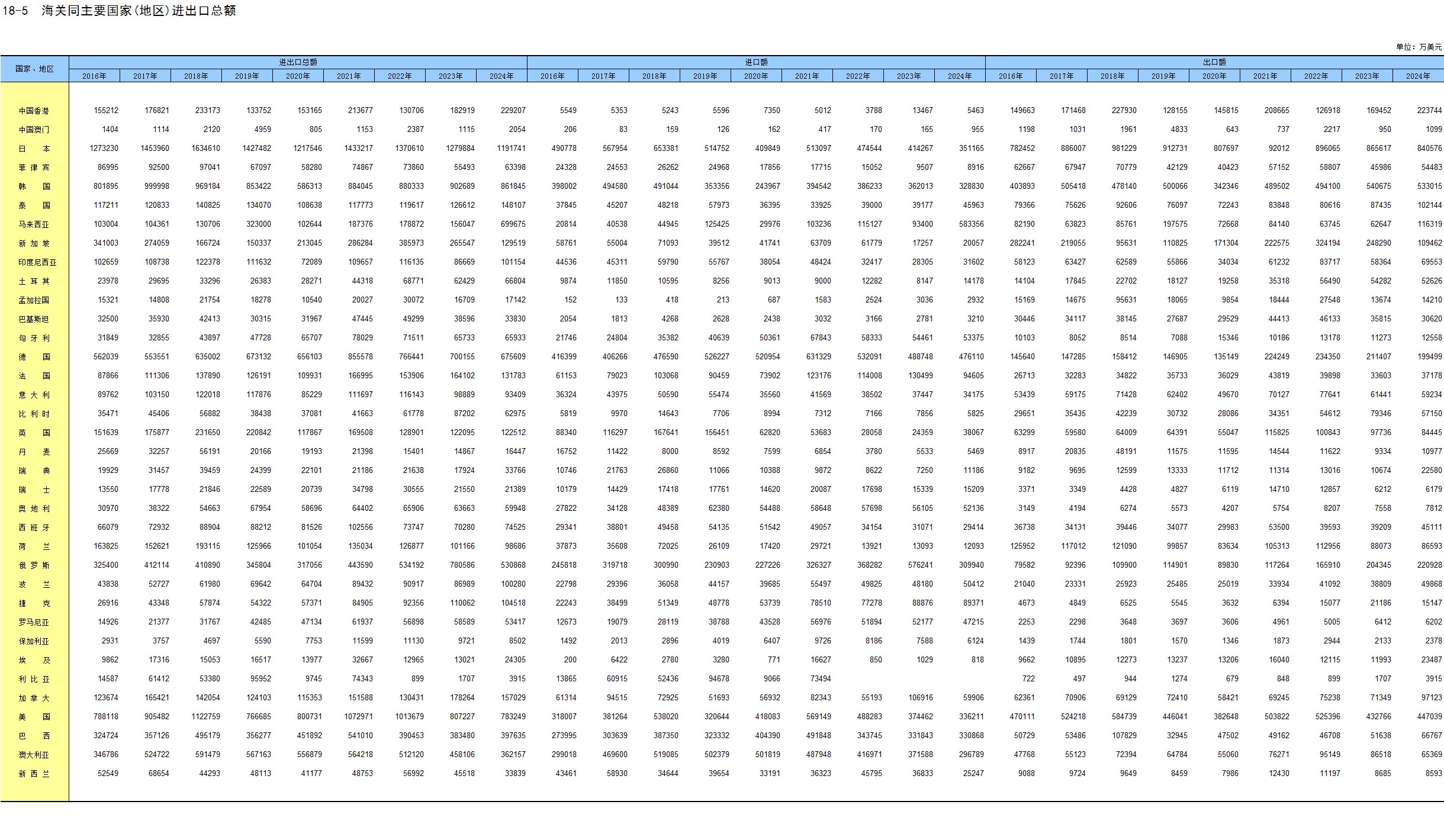Click cell value 447039 in 美国 row
The image size is (1444, 840).
tap(1429, 717)
